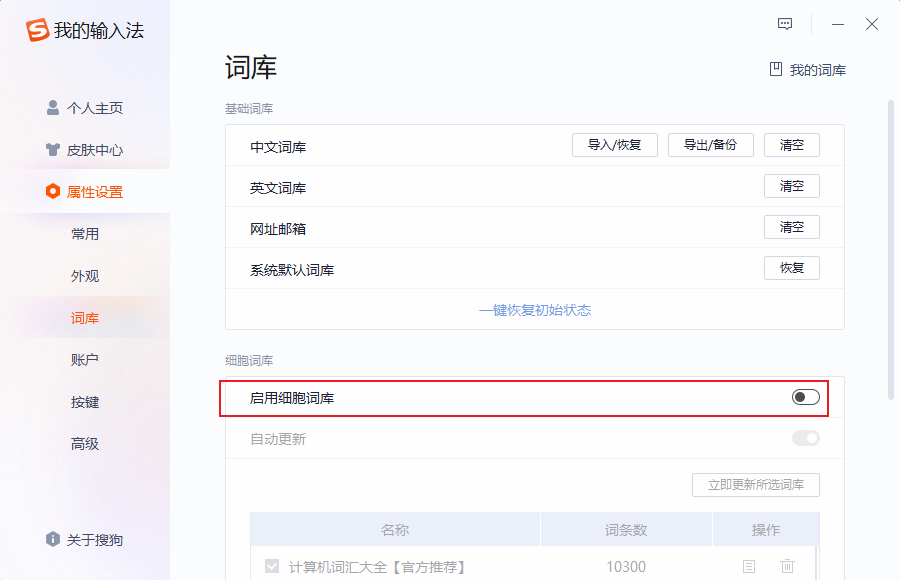Click the Sogou logo icon
The image size is (900, 580).
pos(37,30)
